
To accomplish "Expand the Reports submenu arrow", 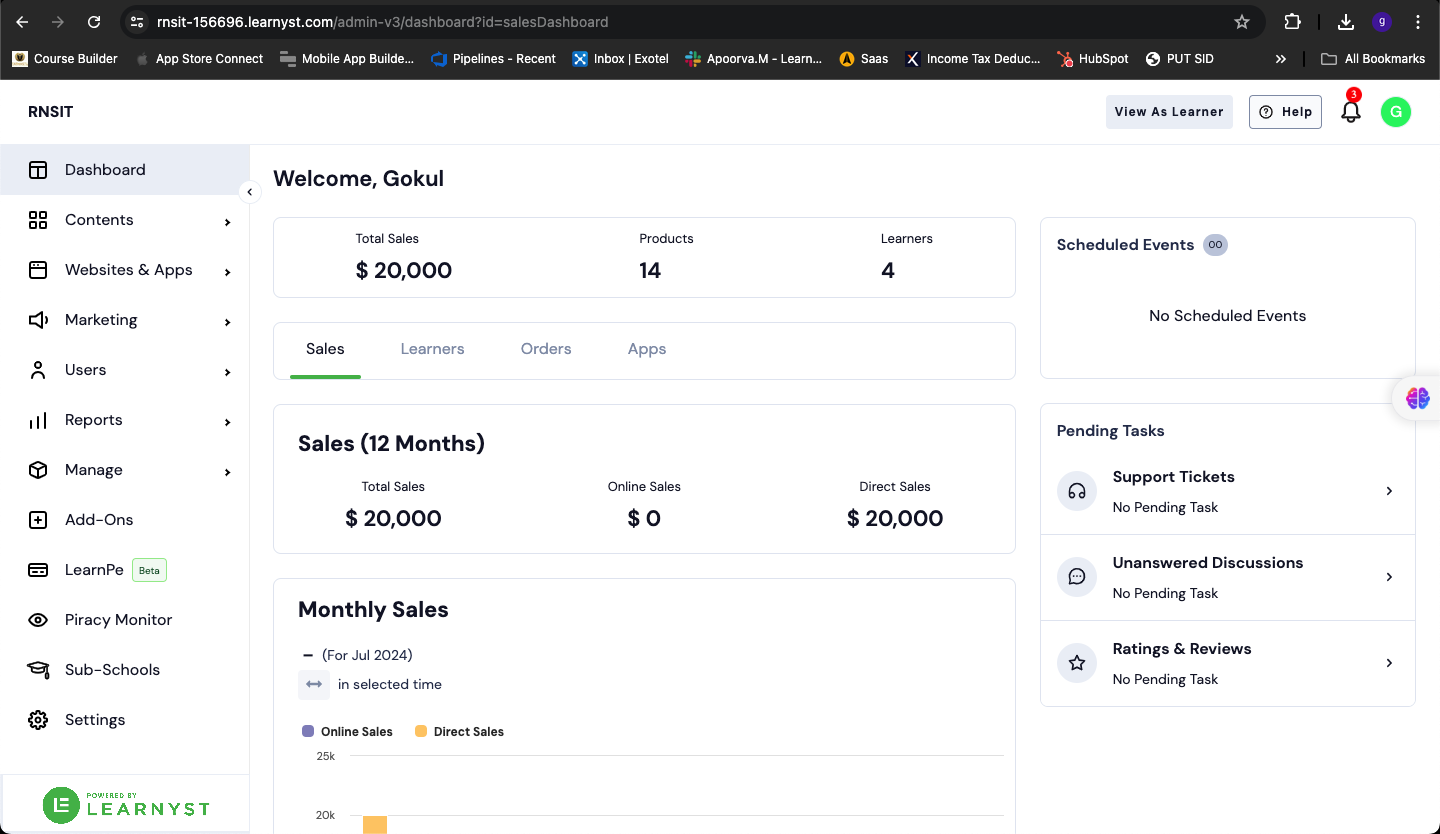I will [228, 422].
